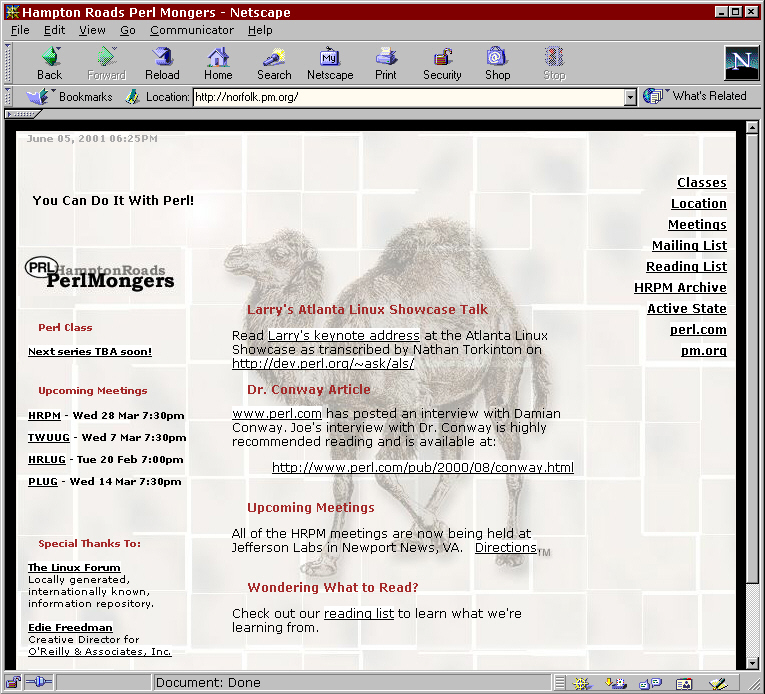Image resolution: width=765 pixels, height=694 pixels.
Task: Collapse the location toolbar via its left handle
Action: pyautogui.click(x=8, y=97)
